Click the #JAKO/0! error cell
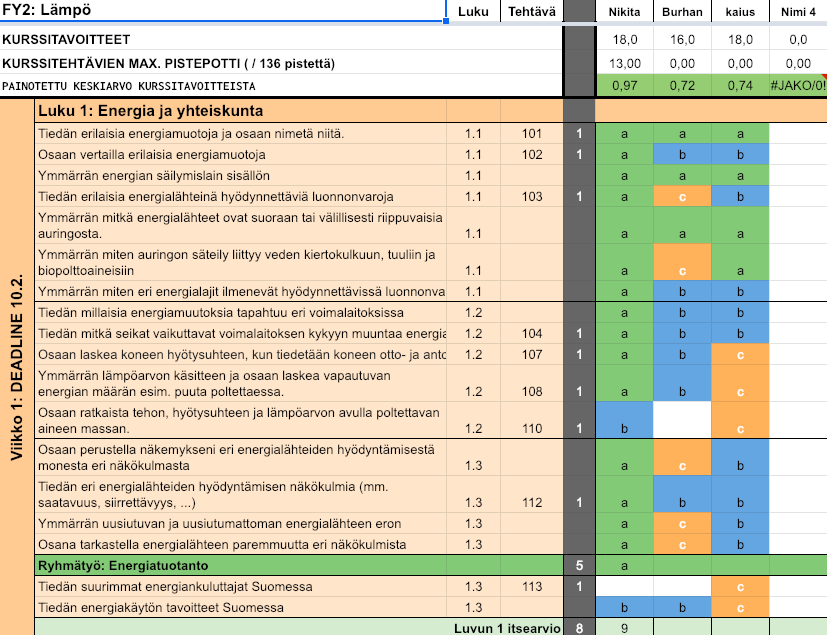The width and height of the screenshot is (827, 635). [798, 85]
